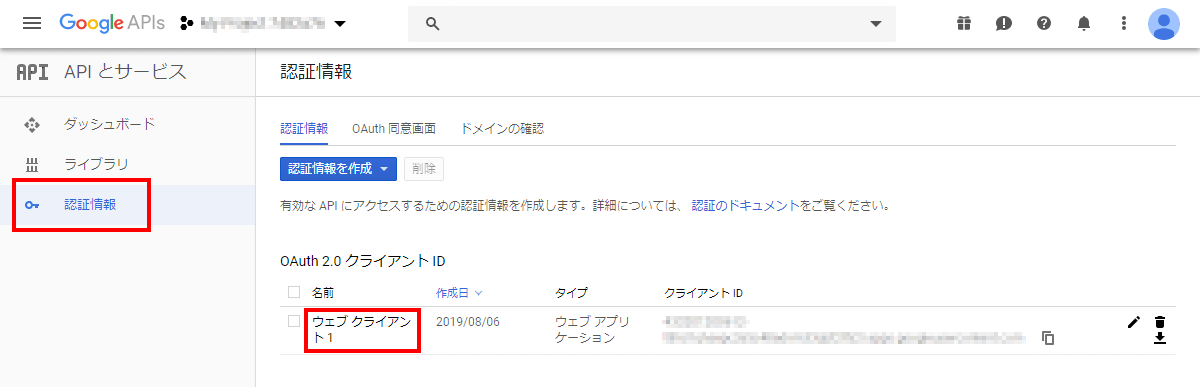Click the library sidebar icon
The image size is (1200, 387).
click(31, 165)
